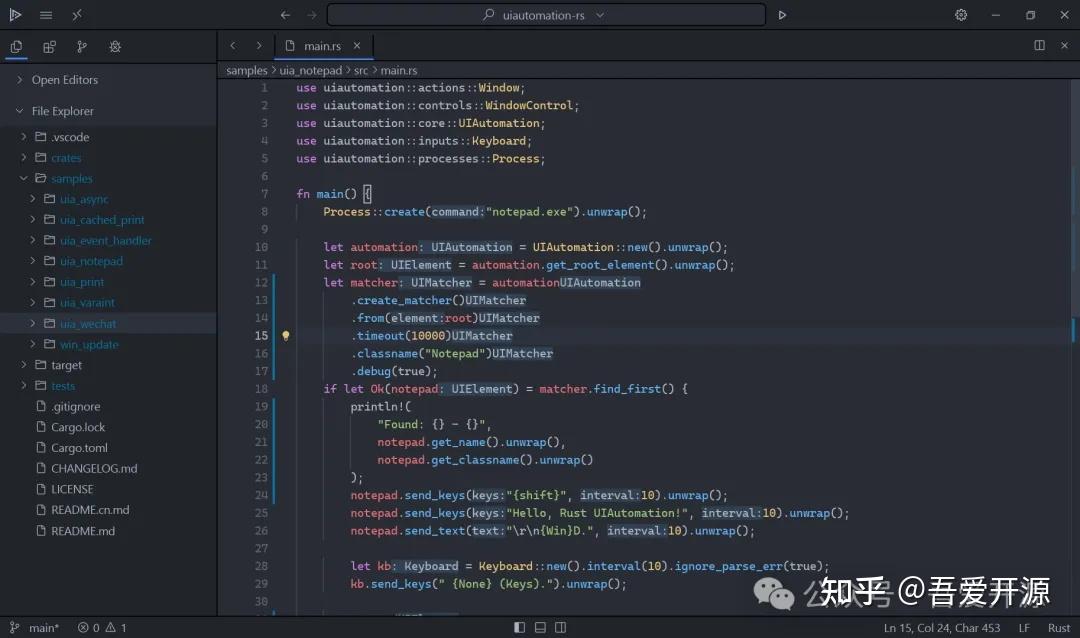Toggle the secondary sidebar visibility
Viewport: 1080px width, 638px height.
click(x=561, y=627)
